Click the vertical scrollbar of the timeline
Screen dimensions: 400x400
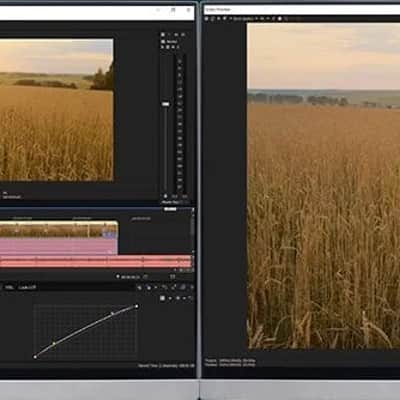tap(192, 228)
